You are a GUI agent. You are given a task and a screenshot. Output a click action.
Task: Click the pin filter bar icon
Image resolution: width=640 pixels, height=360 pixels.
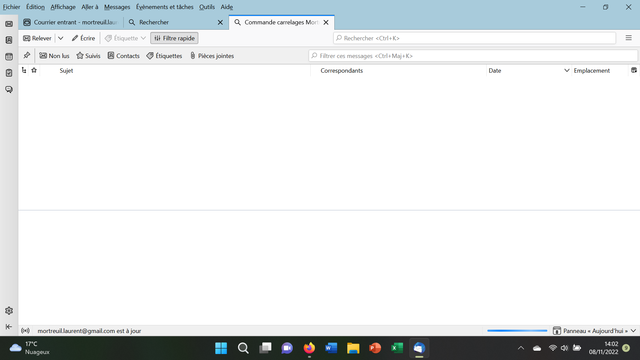coord(27,56)
